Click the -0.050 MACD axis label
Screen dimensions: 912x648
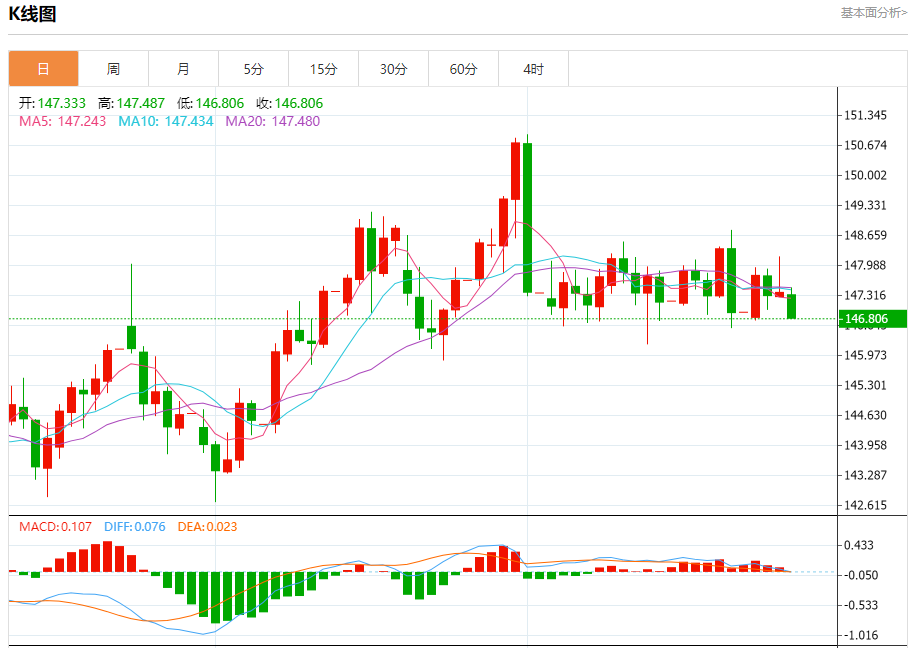click(861, 575)
